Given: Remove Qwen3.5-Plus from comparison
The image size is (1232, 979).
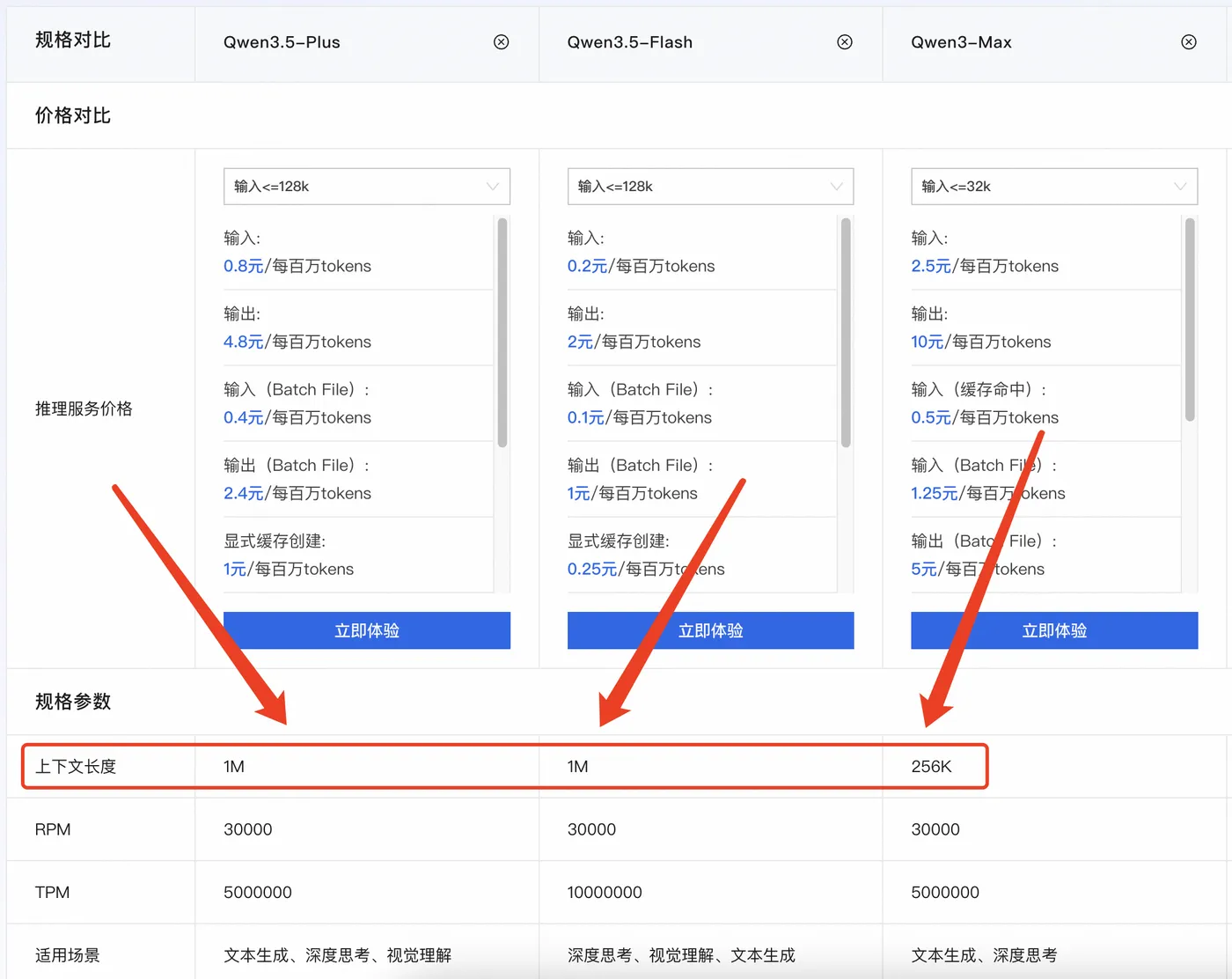Looking at the screenshot, I should coord(502,42).
